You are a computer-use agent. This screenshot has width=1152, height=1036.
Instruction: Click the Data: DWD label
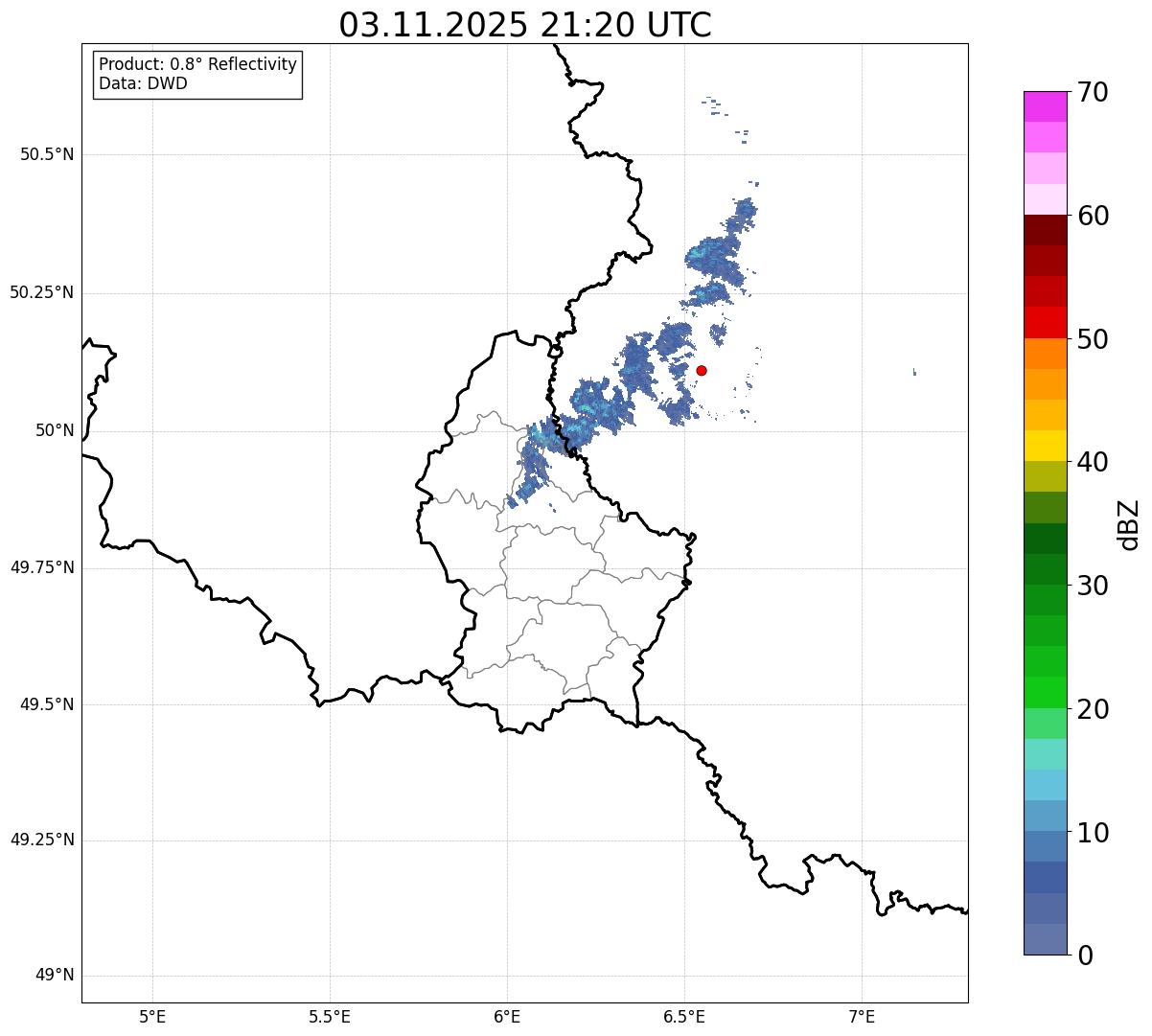143,83
